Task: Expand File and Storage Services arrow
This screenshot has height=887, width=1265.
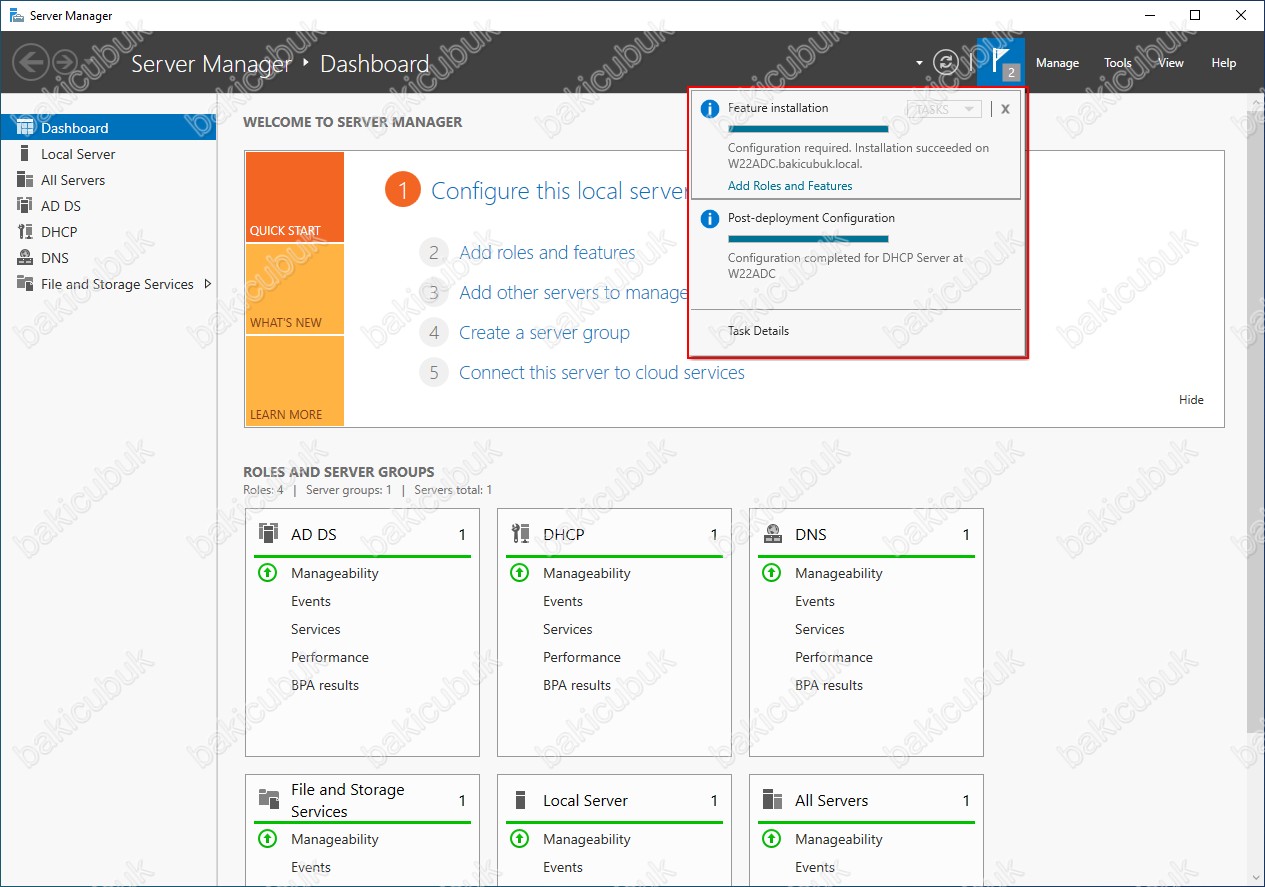Action: tap(208, 284)
